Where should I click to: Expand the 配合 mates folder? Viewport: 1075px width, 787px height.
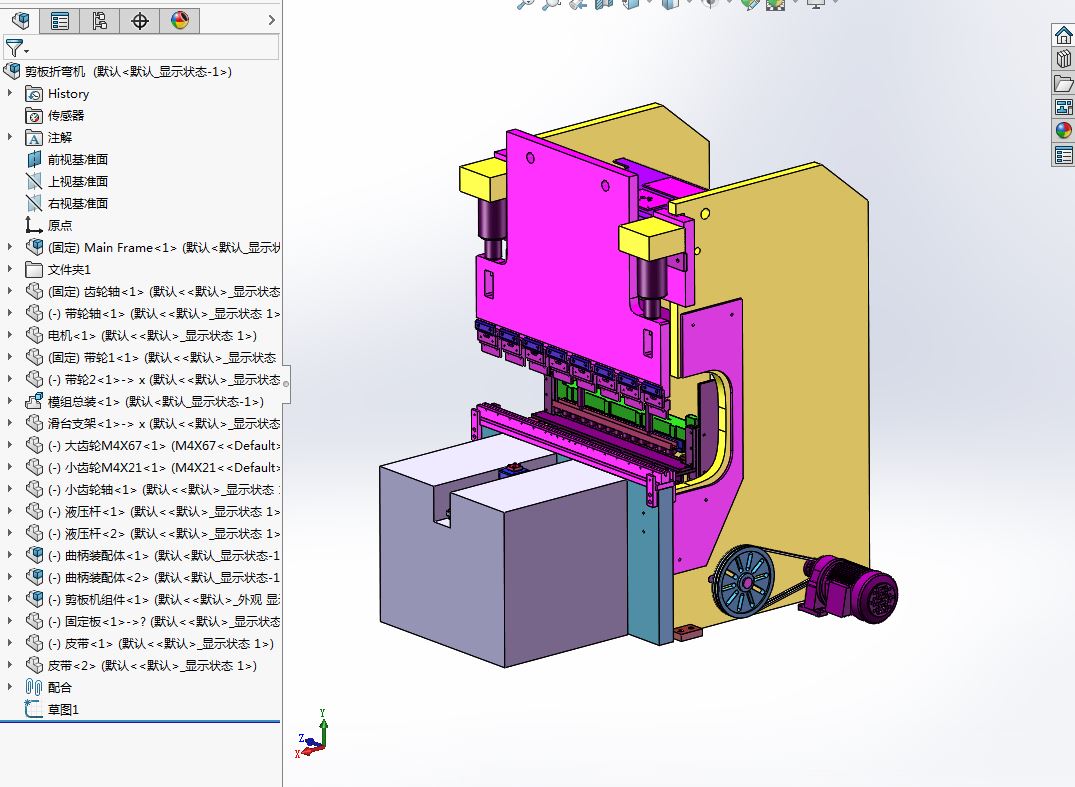click(x=10, y=688)
